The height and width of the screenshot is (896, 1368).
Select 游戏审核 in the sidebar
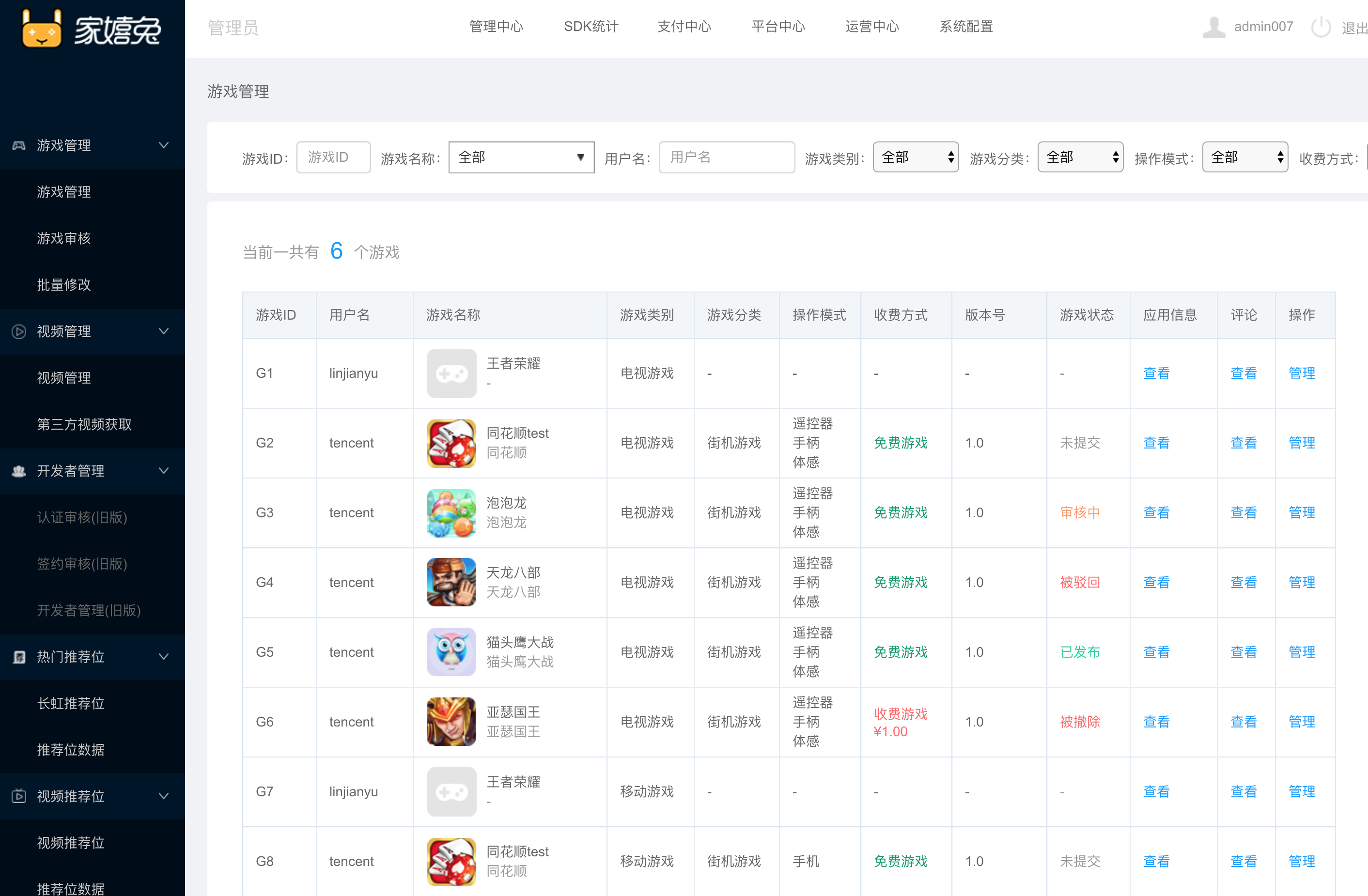(x=64, y=238)
